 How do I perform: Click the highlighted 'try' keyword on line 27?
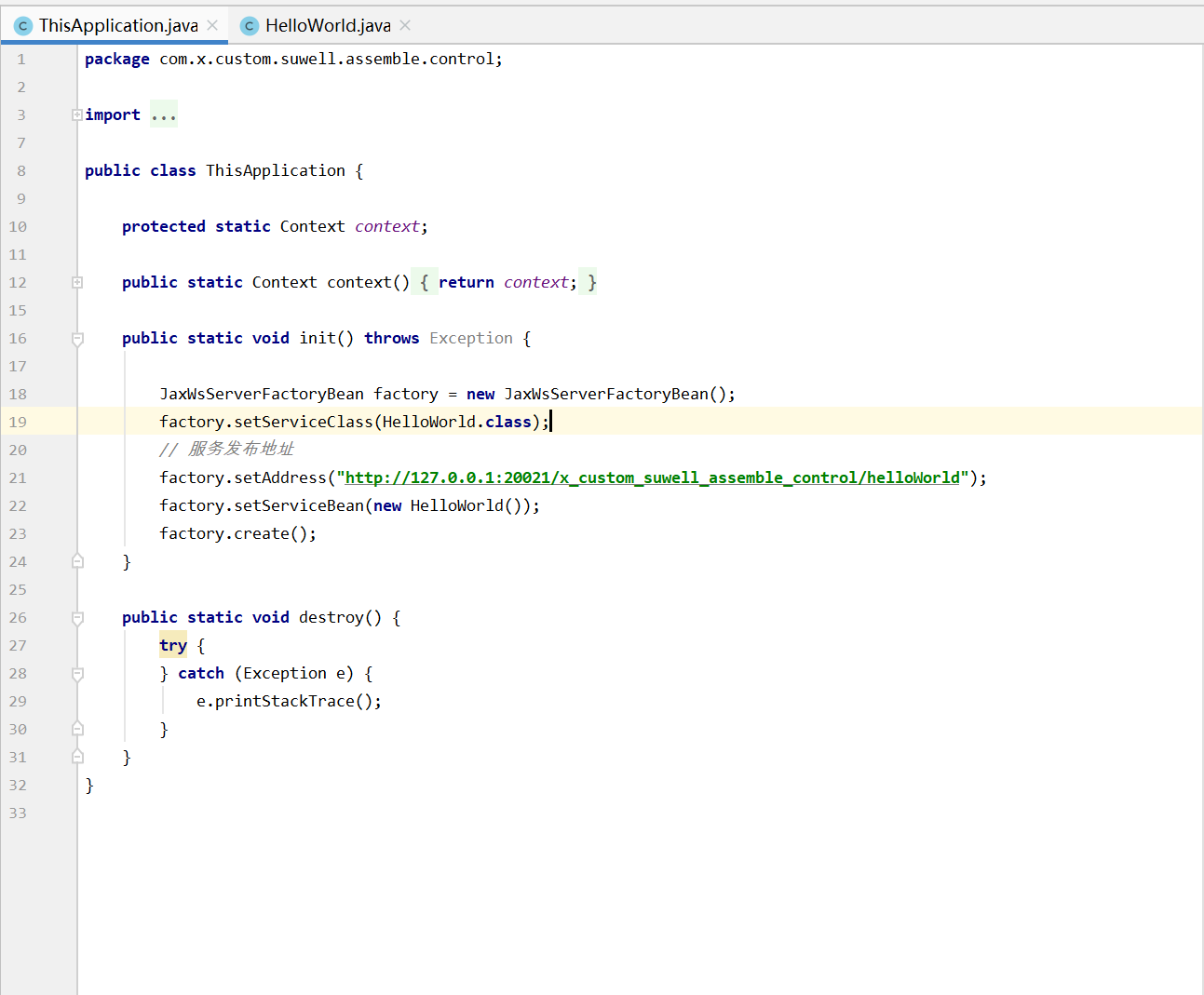tap(173, 645)
